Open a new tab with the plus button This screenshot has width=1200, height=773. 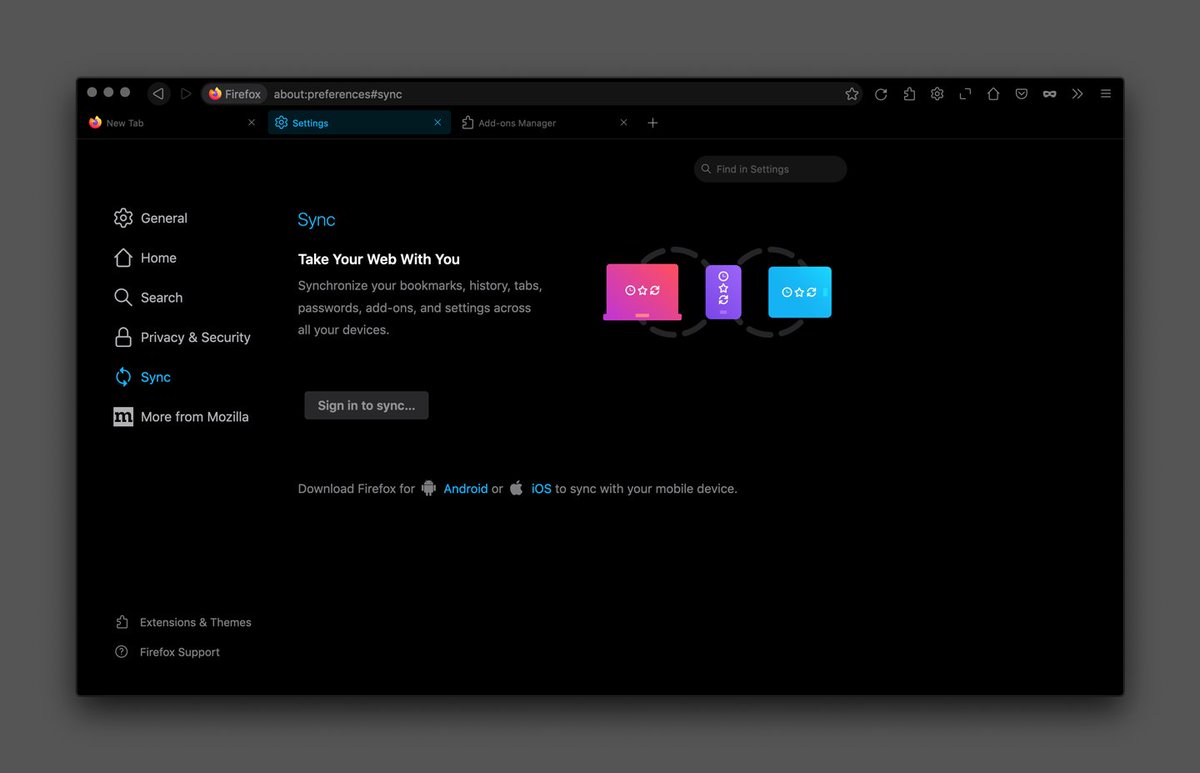pyautogui.click(x=653, y=123)
